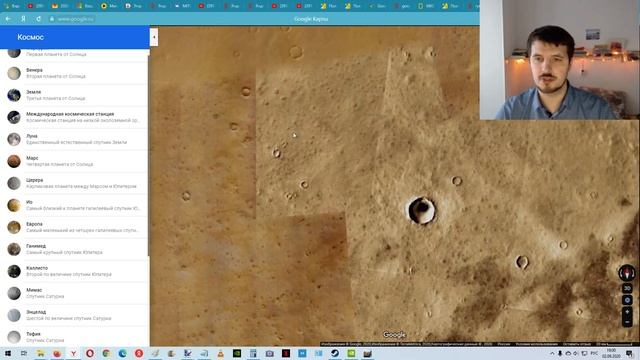Open Microsoft Edge on taskbar
This screenshot has height=360, width=640.
click(122, 353)
